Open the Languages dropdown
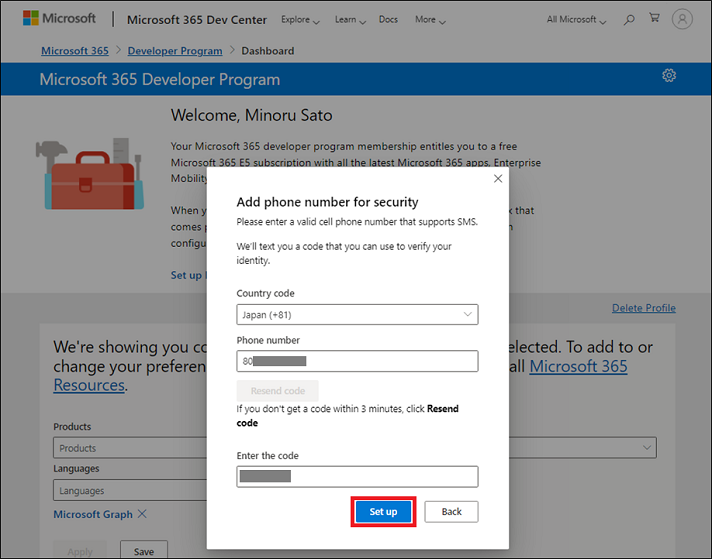Viewport: 712px width, 559px height. coord(130,490)
